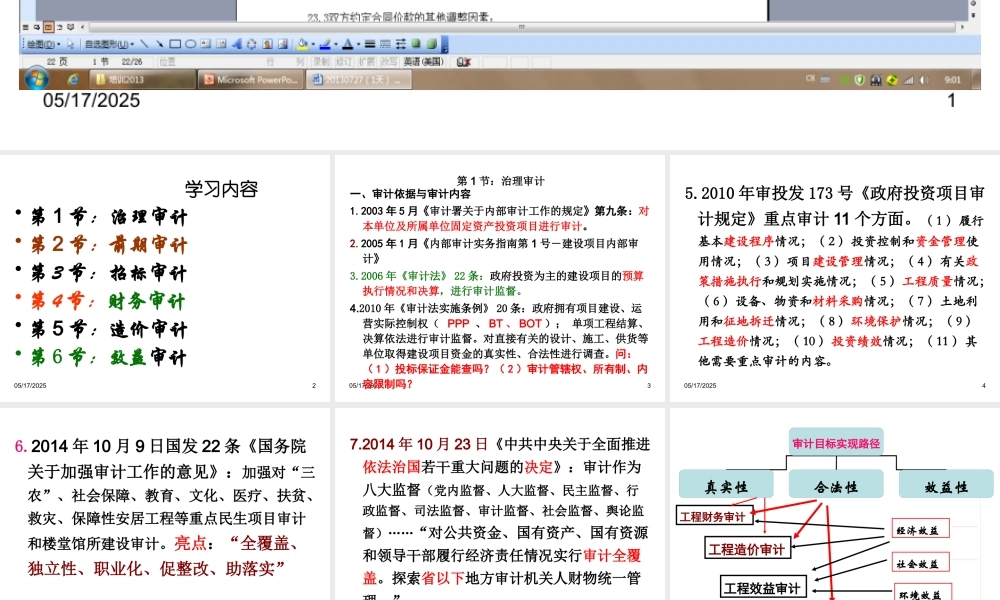Open dash style options
This screenshot has width=1000, height=600.
pos(385,44)
